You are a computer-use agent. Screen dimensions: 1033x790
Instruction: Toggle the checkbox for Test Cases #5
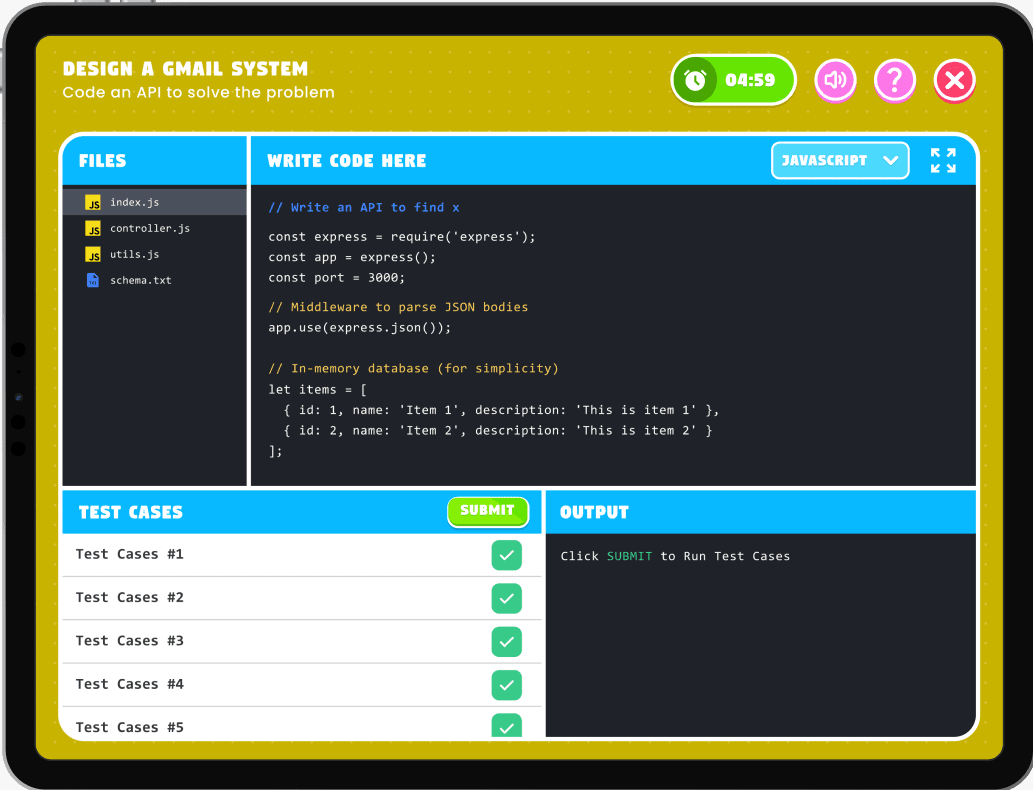coord(506,725)
